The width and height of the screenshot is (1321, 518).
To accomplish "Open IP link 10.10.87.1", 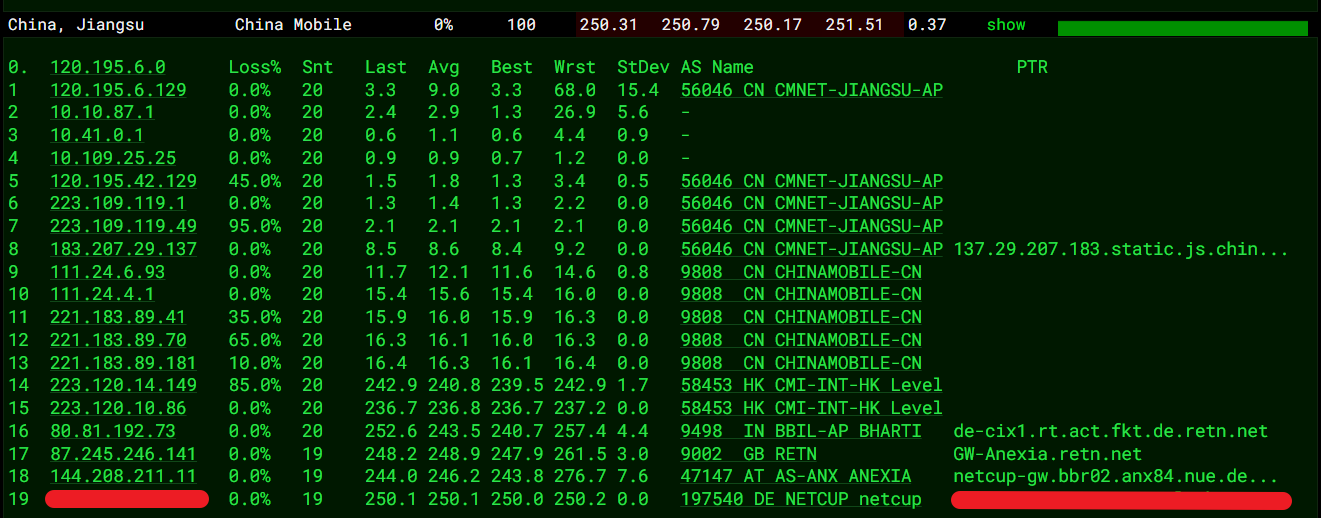I will 102,112.
